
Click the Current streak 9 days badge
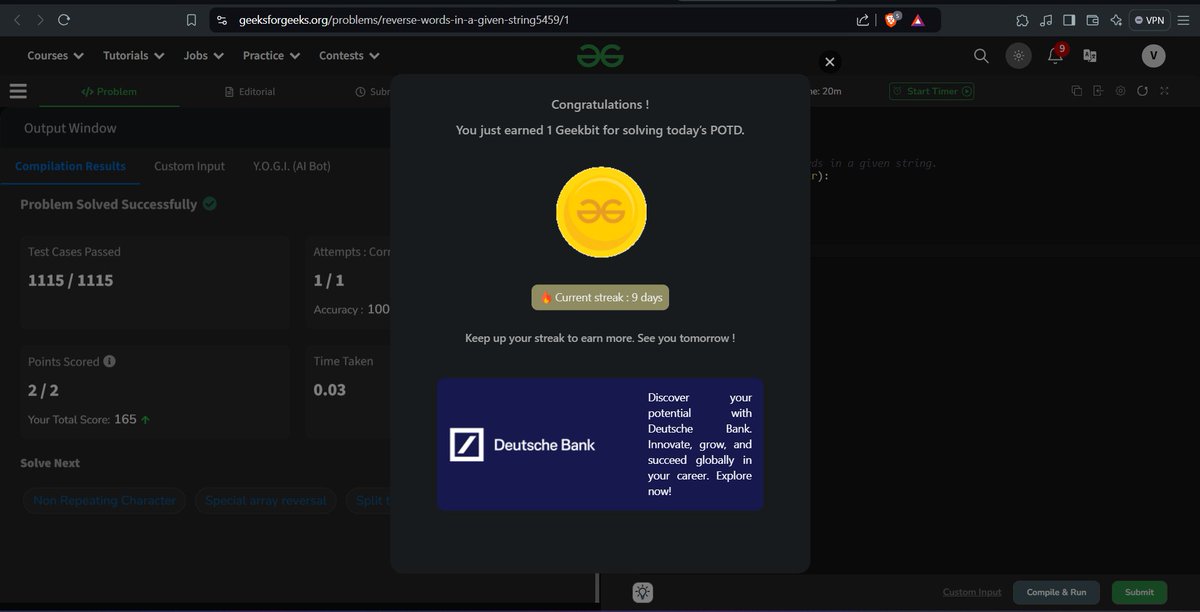(x=600, y=297)
